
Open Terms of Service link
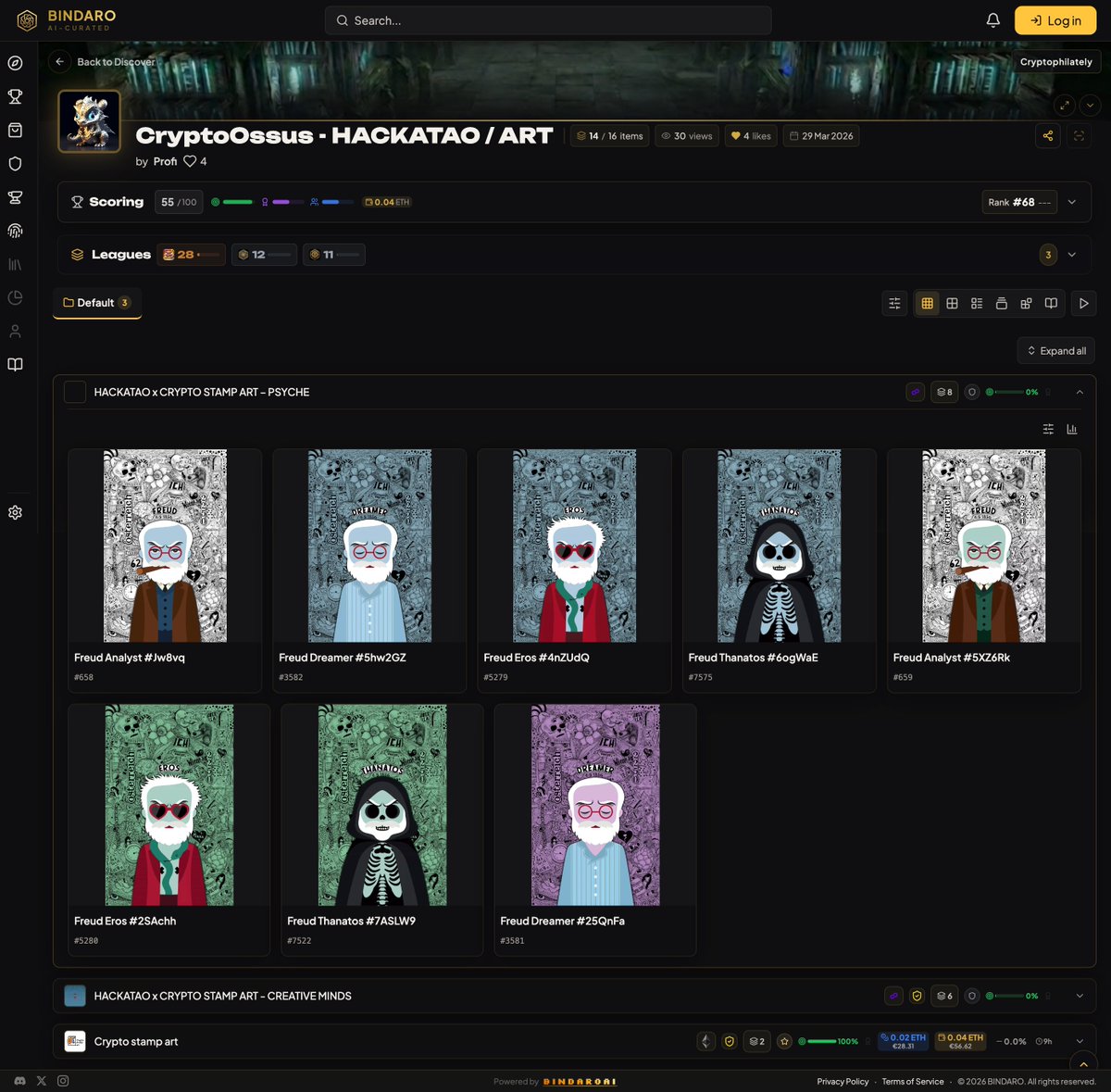[x=913, y=1082]
